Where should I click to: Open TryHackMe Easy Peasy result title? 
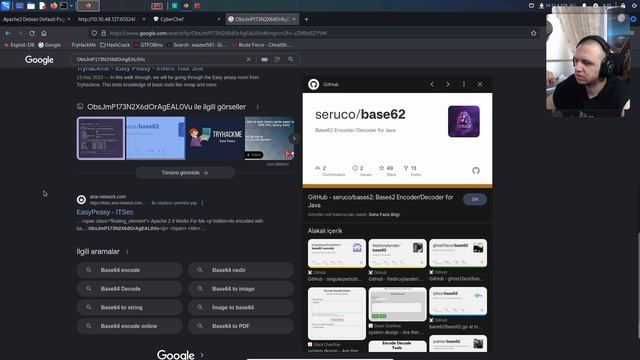tap(140, 69)
